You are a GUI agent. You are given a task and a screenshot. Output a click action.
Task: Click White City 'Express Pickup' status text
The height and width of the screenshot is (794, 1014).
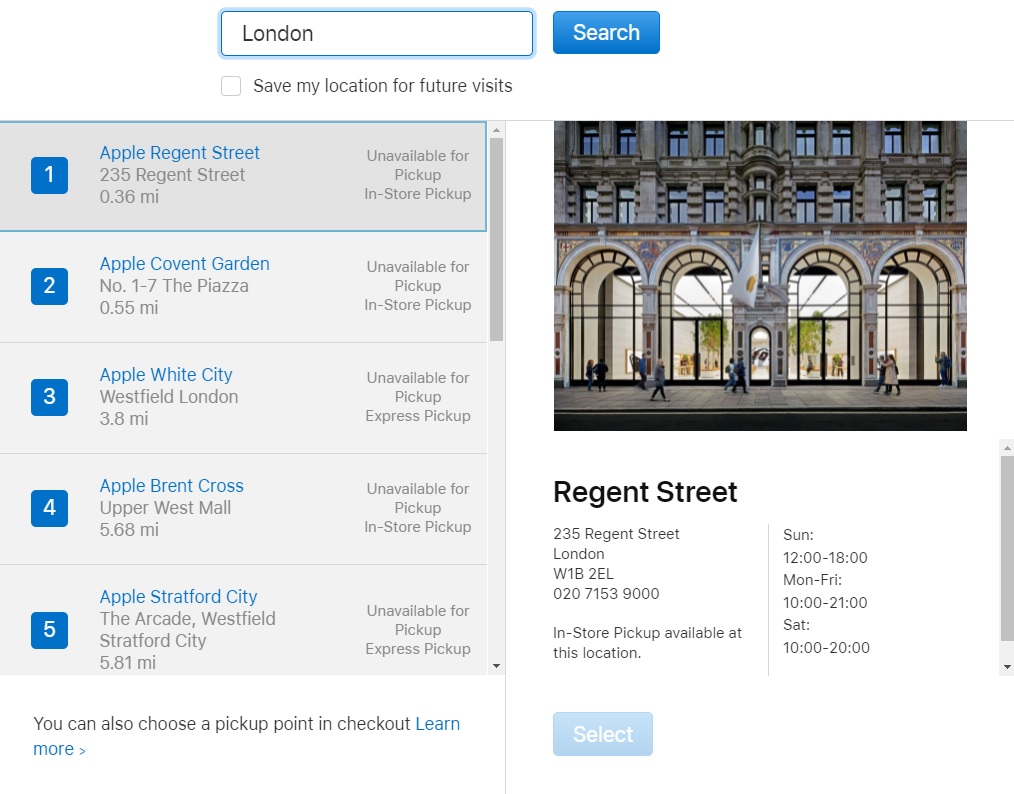(x=418, y=416)
